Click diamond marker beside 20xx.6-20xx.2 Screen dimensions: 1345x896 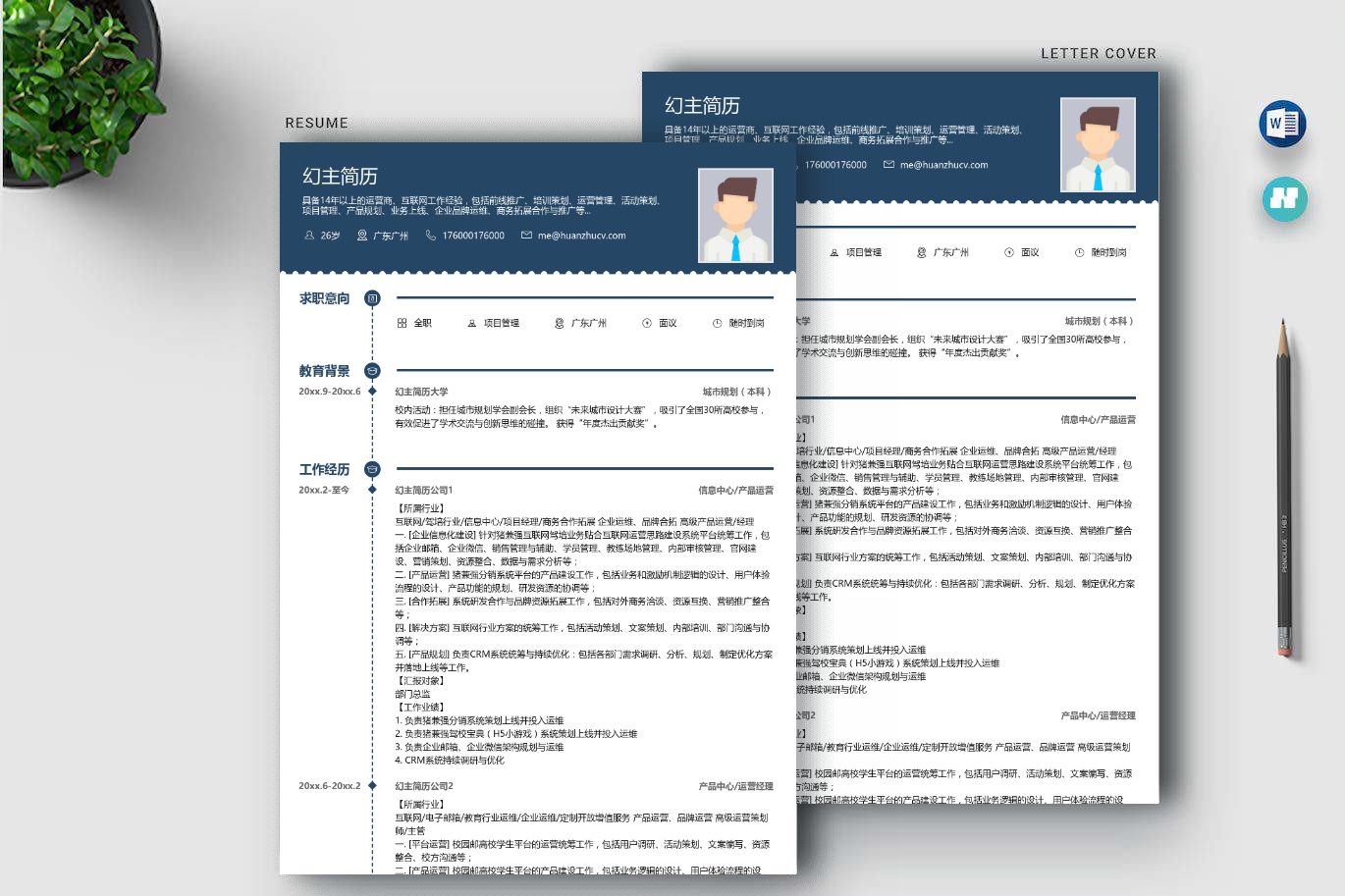[x=372, y=786]
